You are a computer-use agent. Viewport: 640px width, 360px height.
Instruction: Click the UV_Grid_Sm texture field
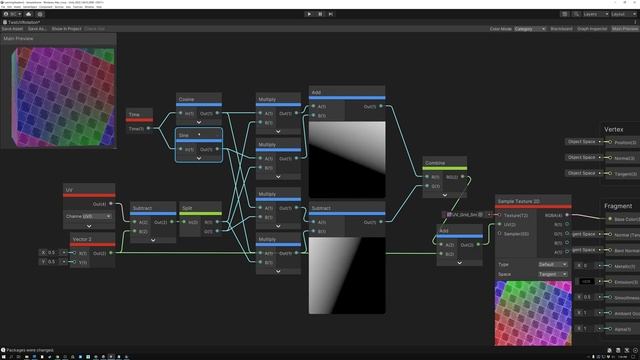(x=464, y=214)
